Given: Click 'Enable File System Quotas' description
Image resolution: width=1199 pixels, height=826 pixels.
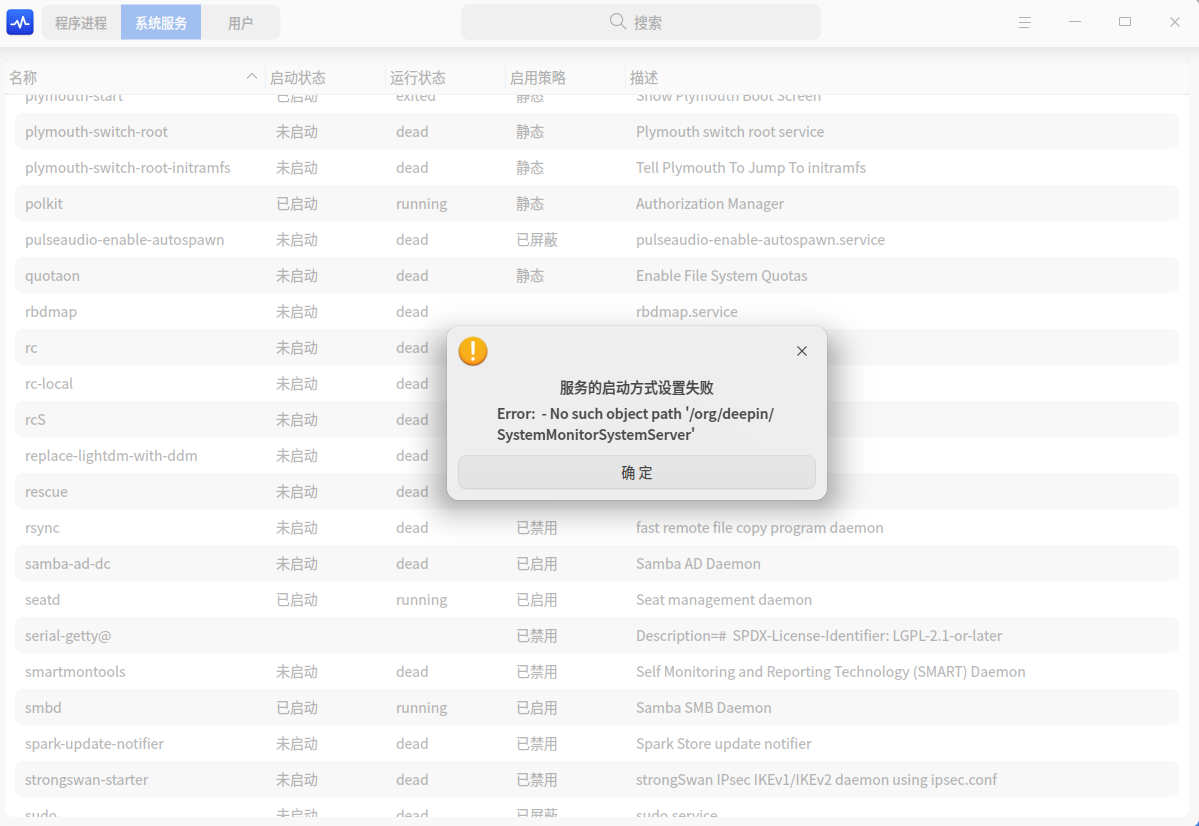Looking at the screenshot, I should 721,275.
